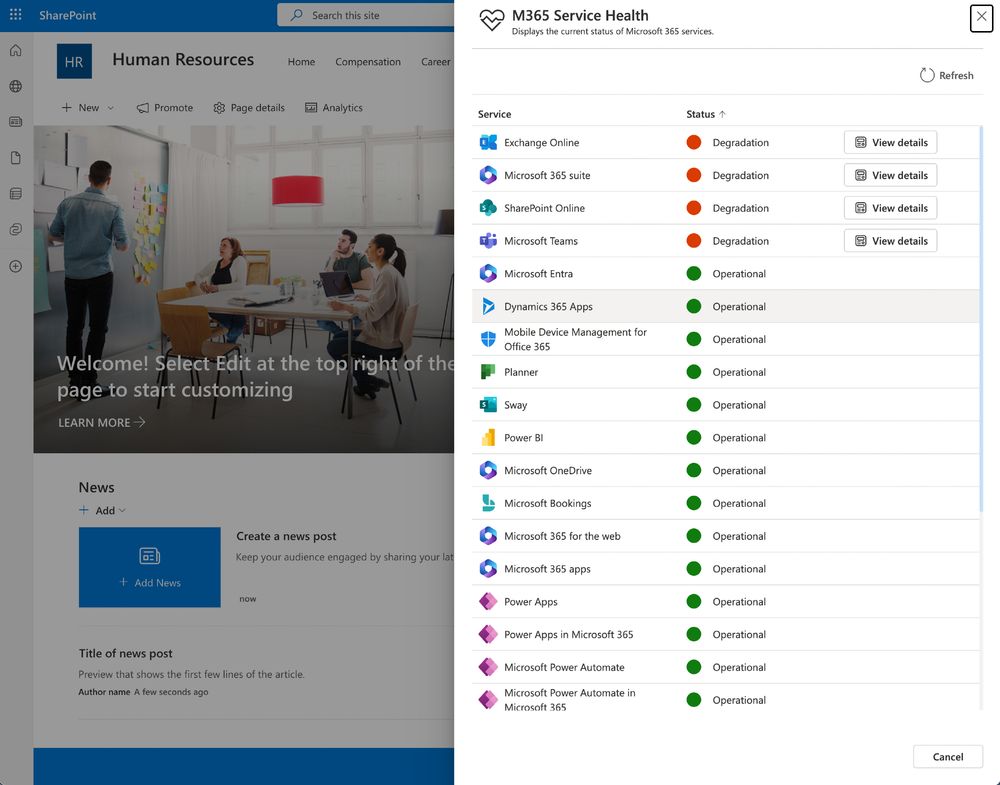Select the Microsoft 365 for the web row
This screenshot has height=785, width=1000.
[x=726, y=536]
